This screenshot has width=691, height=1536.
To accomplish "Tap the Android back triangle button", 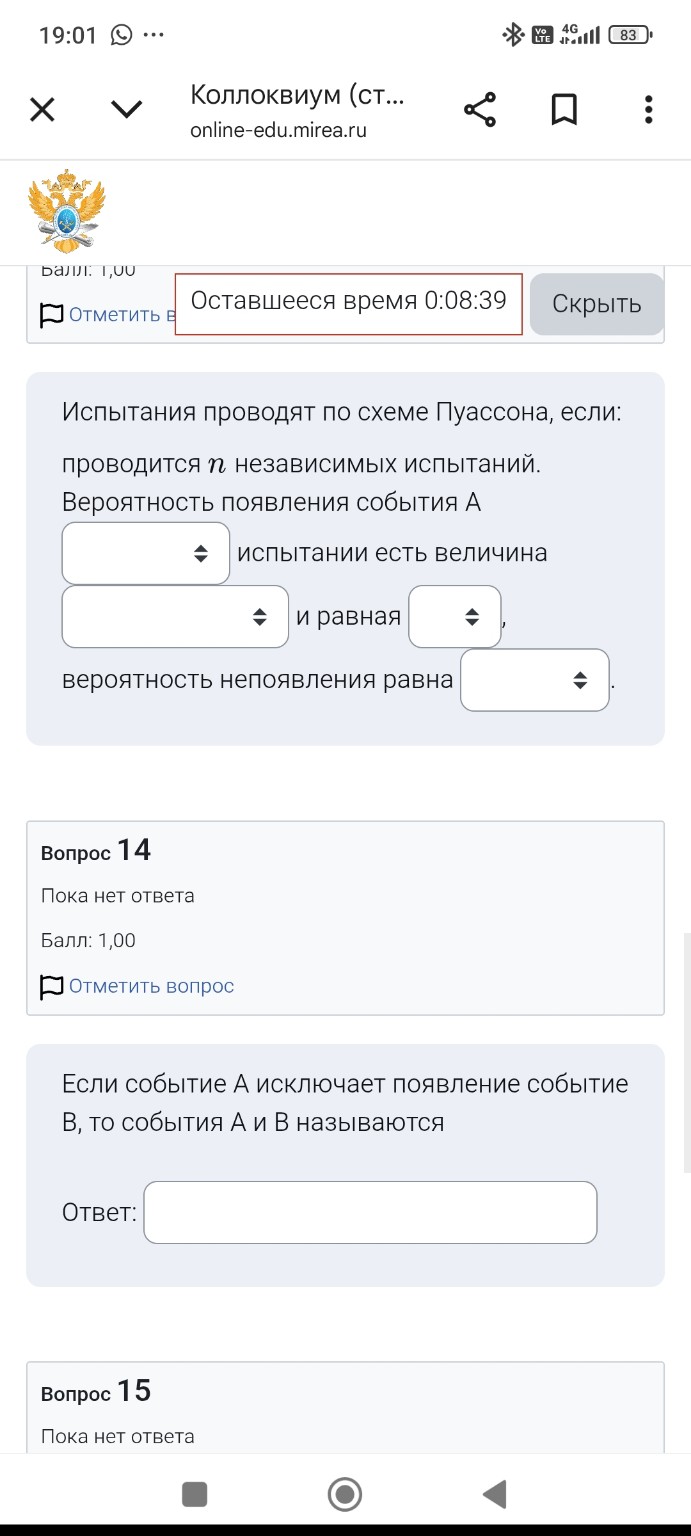I will pos(493,1493).
